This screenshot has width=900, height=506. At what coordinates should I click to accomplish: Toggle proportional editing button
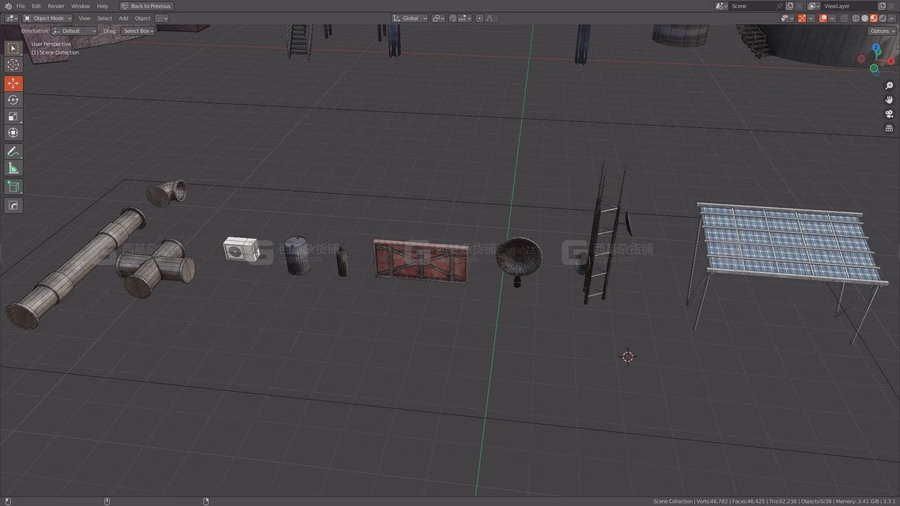(x=479, y=18)
